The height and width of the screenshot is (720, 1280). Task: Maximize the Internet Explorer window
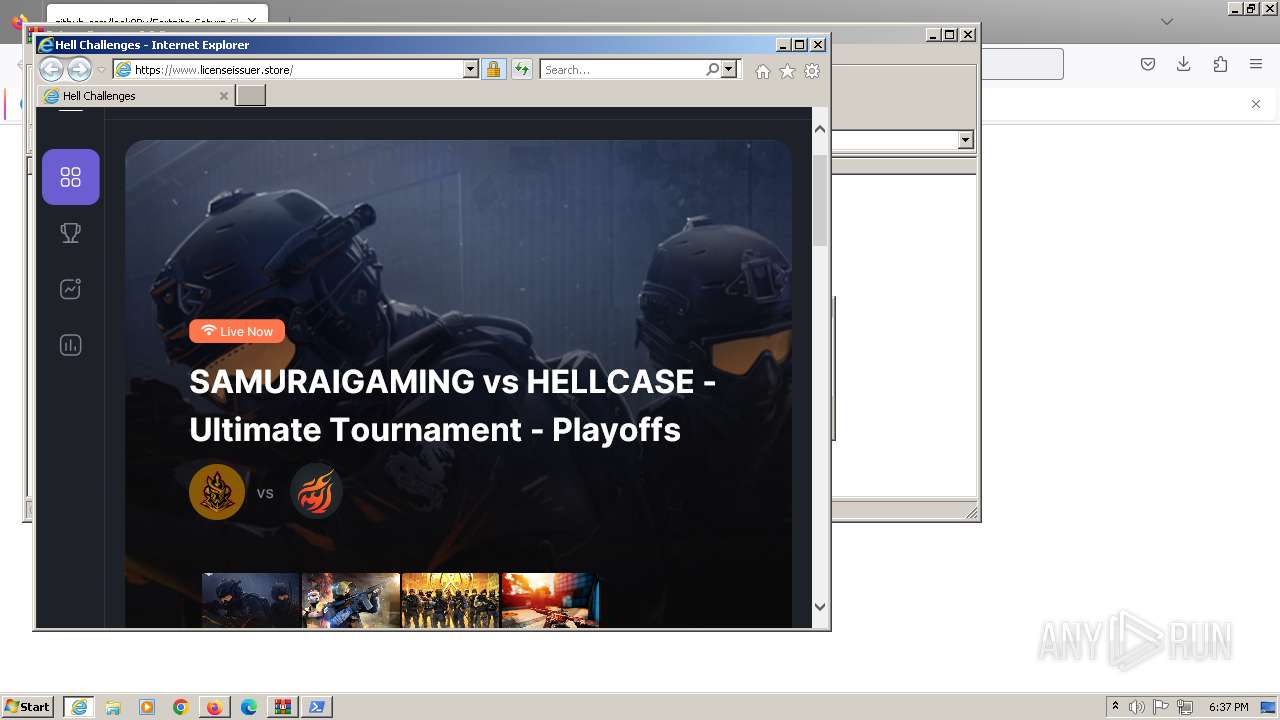click(799, 45)
